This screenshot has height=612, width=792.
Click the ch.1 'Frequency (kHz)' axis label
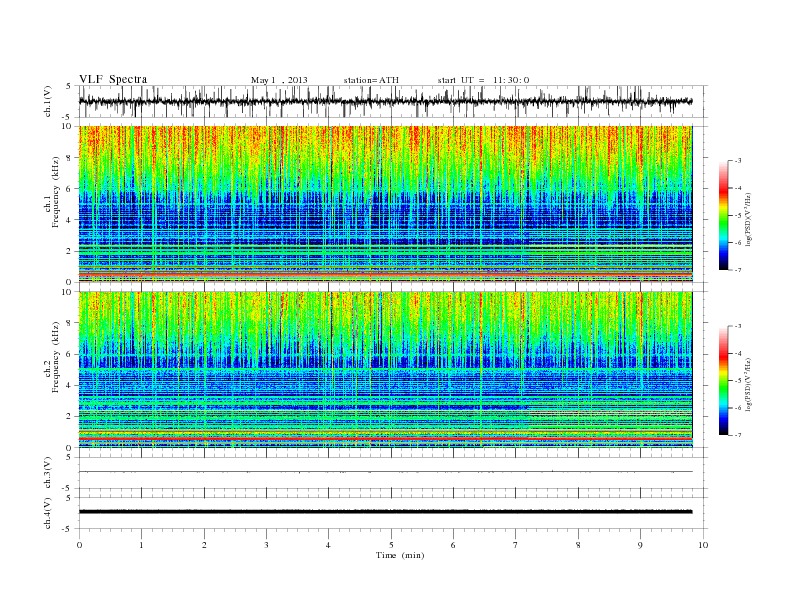point(55,191)
